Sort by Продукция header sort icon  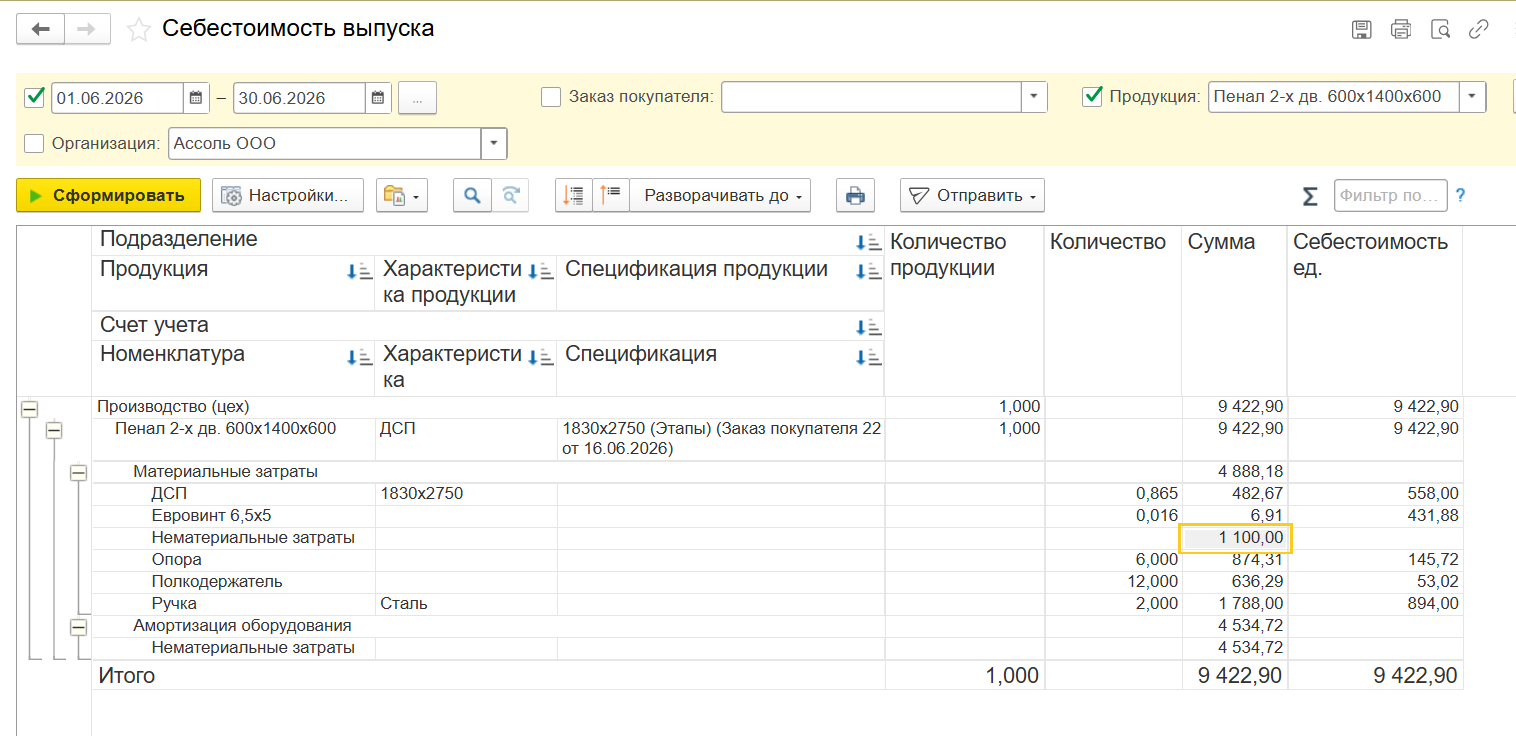tap(359, 271)
